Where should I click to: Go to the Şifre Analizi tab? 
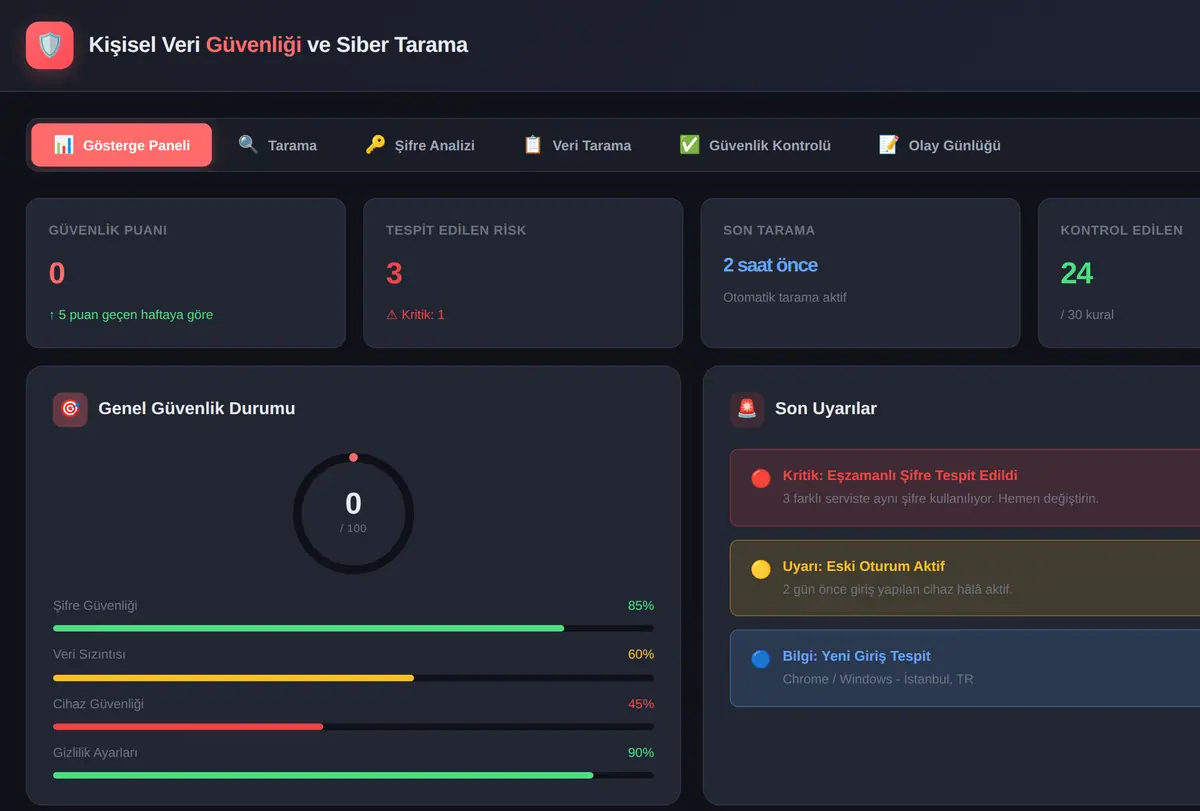(420, 145)
